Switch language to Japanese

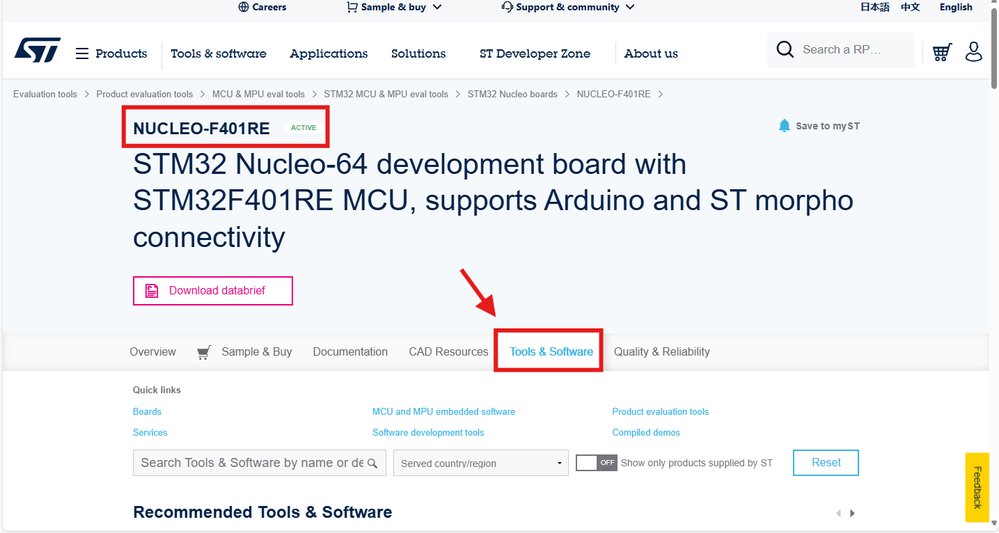pos(875,7)
